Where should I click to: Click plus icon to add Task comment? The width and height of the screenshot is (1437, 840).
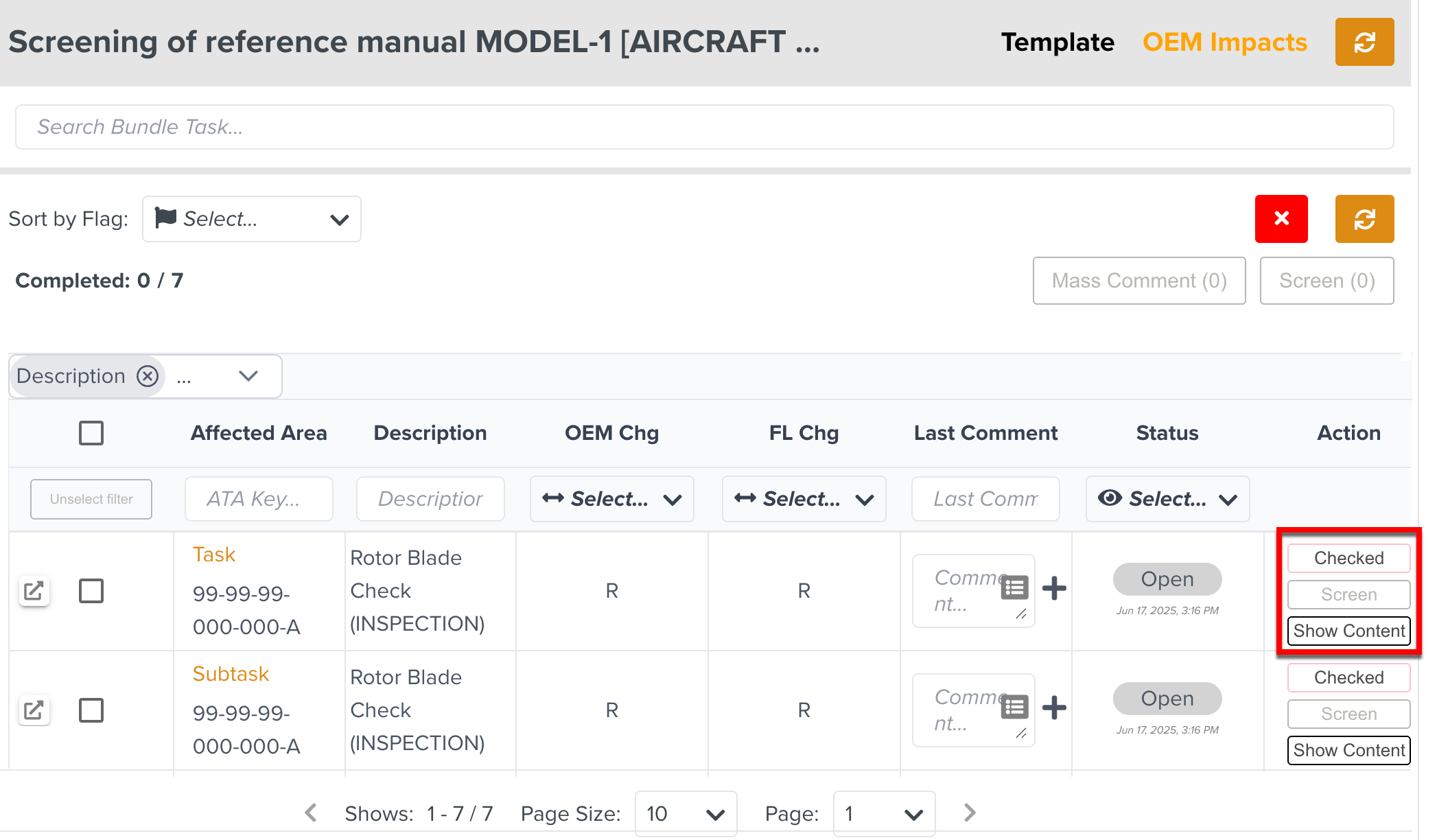coord(1053,588)
